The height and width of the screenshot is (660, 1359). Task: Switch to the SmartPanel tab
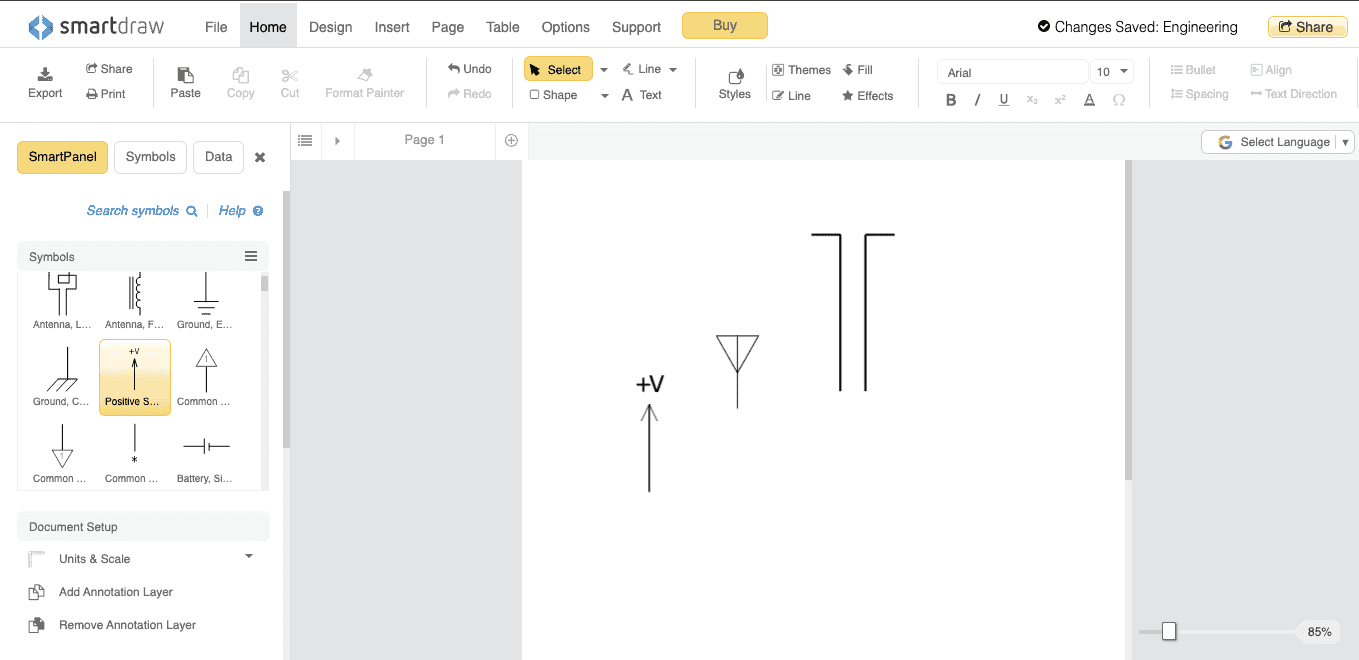tap(62, 157)
